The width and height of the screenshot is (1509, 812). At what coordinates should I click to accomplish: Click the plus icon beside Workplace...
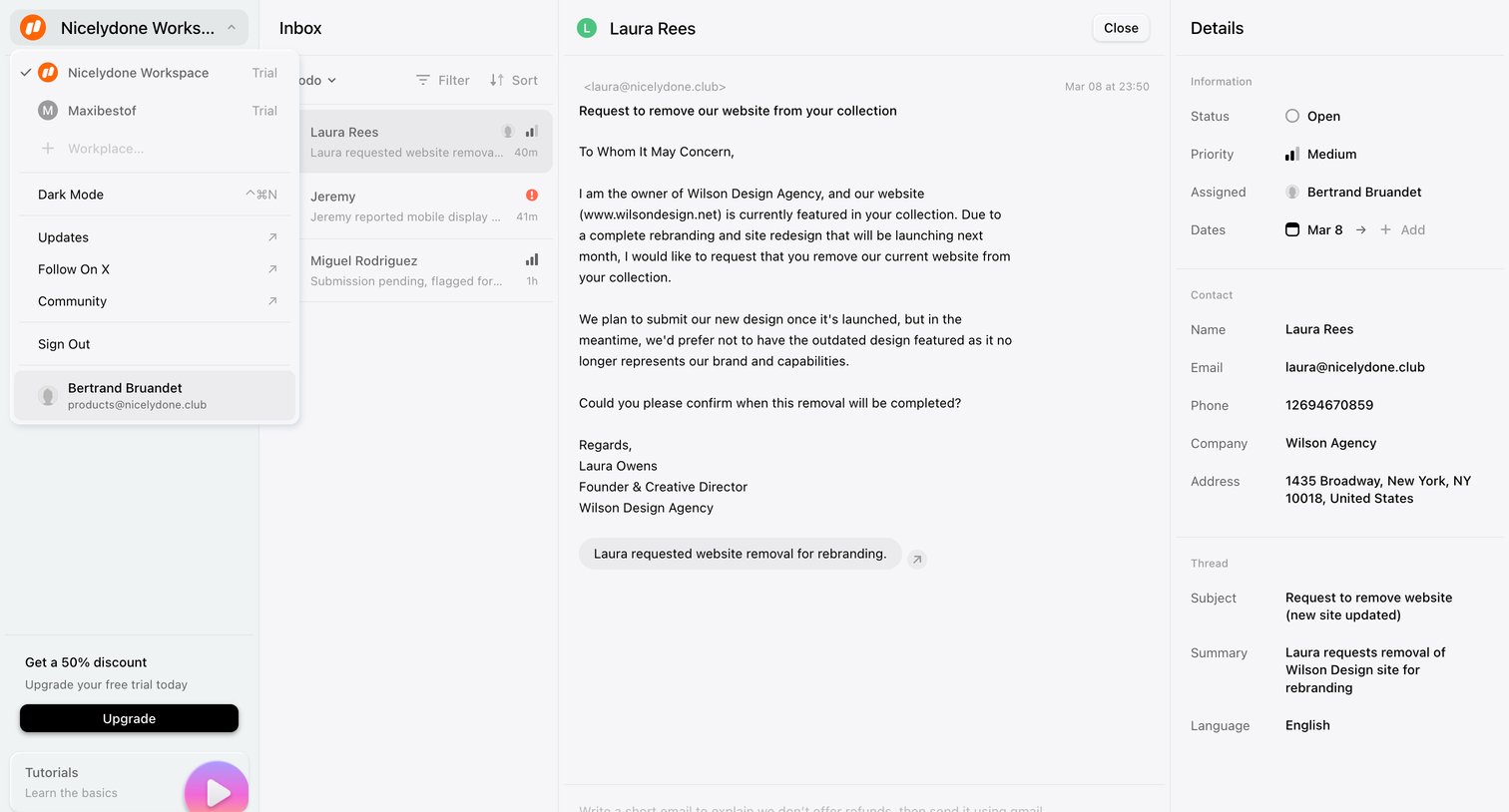[x=48, y=149]
